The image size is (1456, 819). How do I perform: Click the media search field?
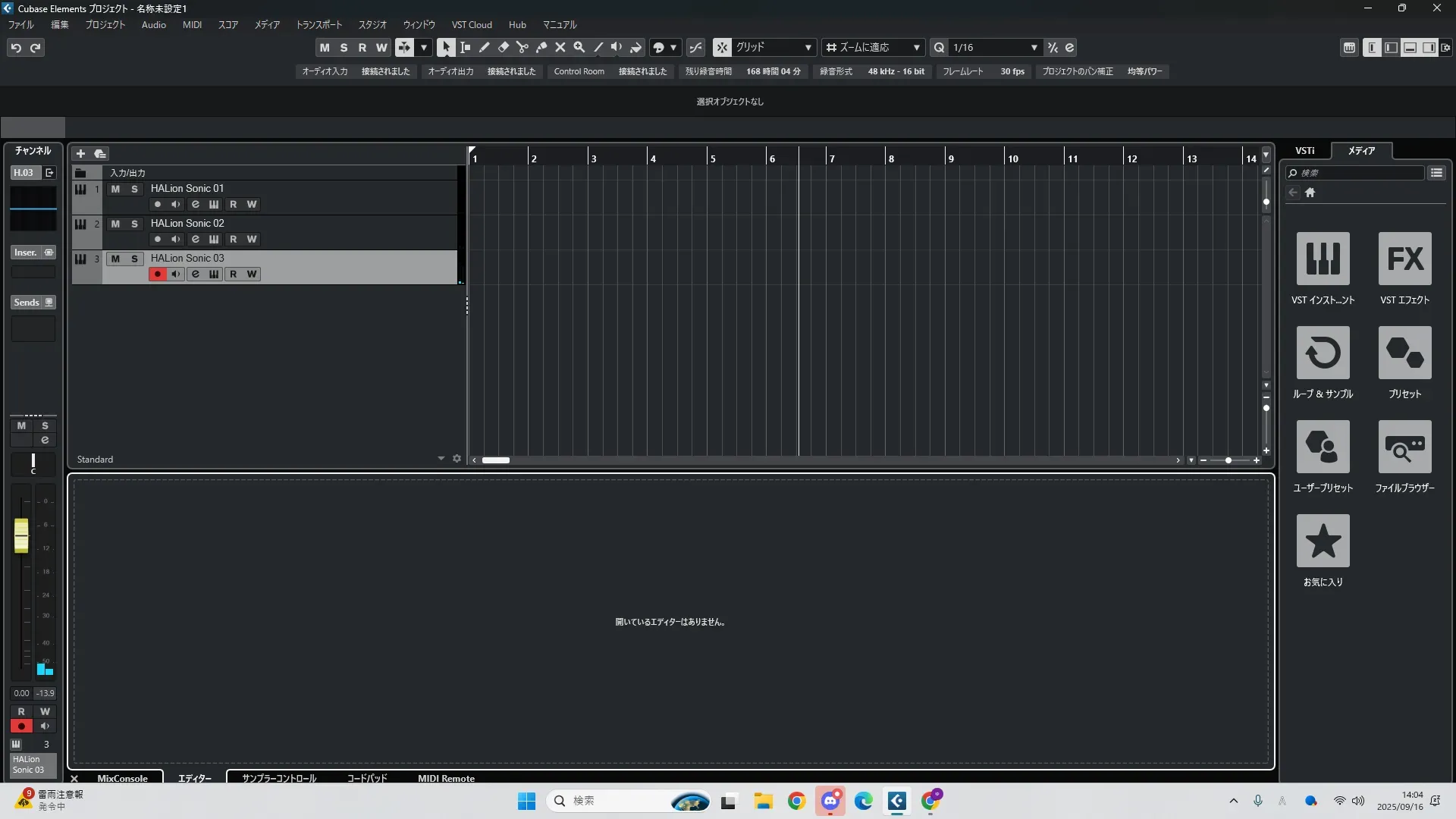pos(1357,173)
